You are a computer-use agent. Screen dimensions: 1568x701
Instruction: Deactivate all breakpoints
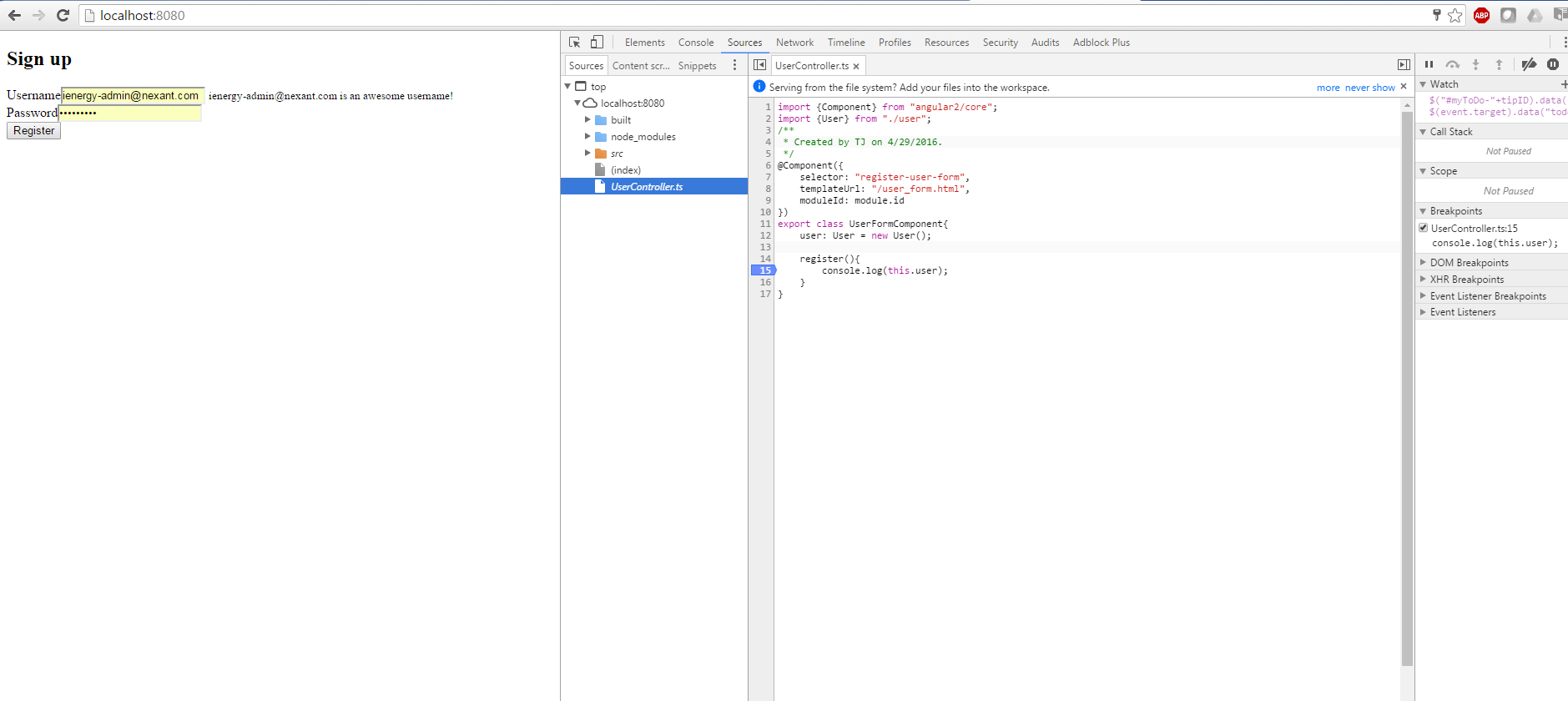point(1529,64)
